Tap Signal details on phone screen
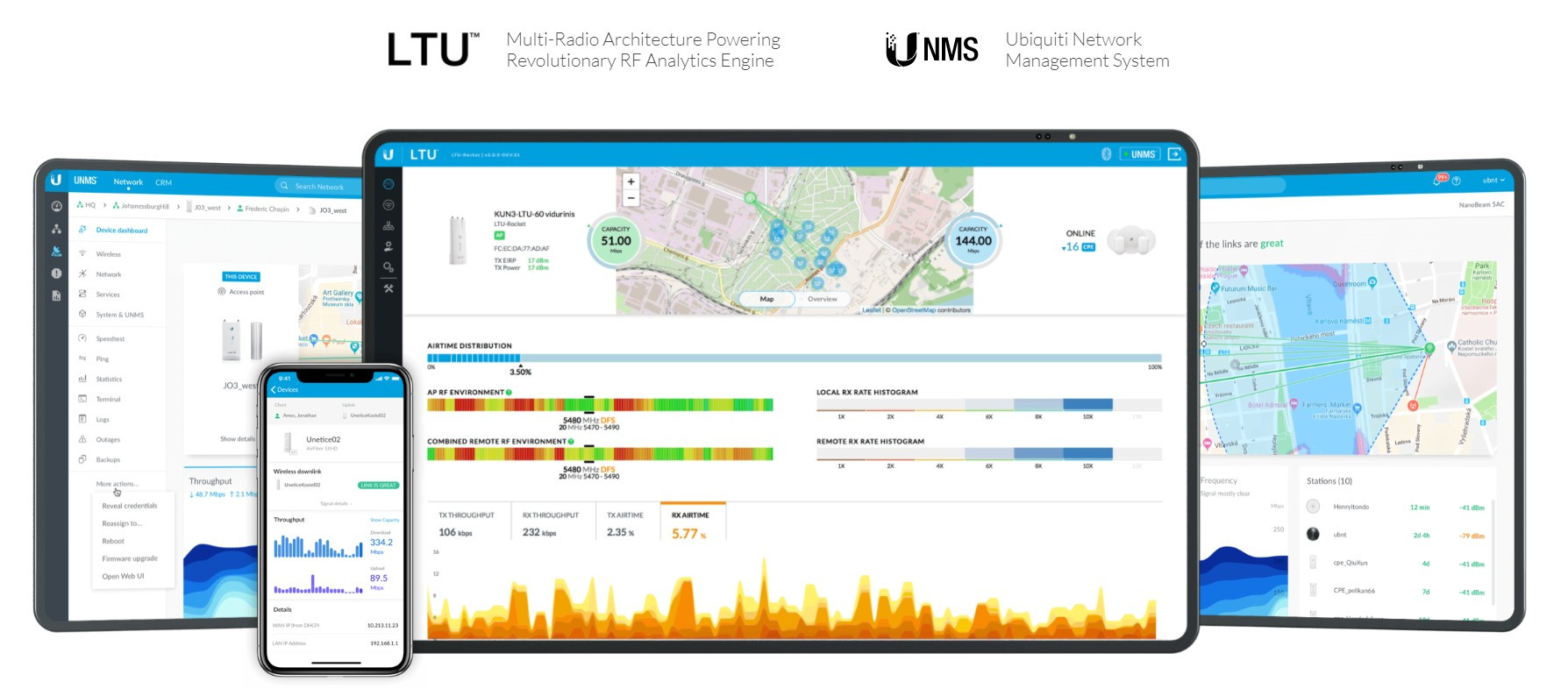Image resolution: width=1568 pixels, height=696 pixels. (x=335, y=503)
